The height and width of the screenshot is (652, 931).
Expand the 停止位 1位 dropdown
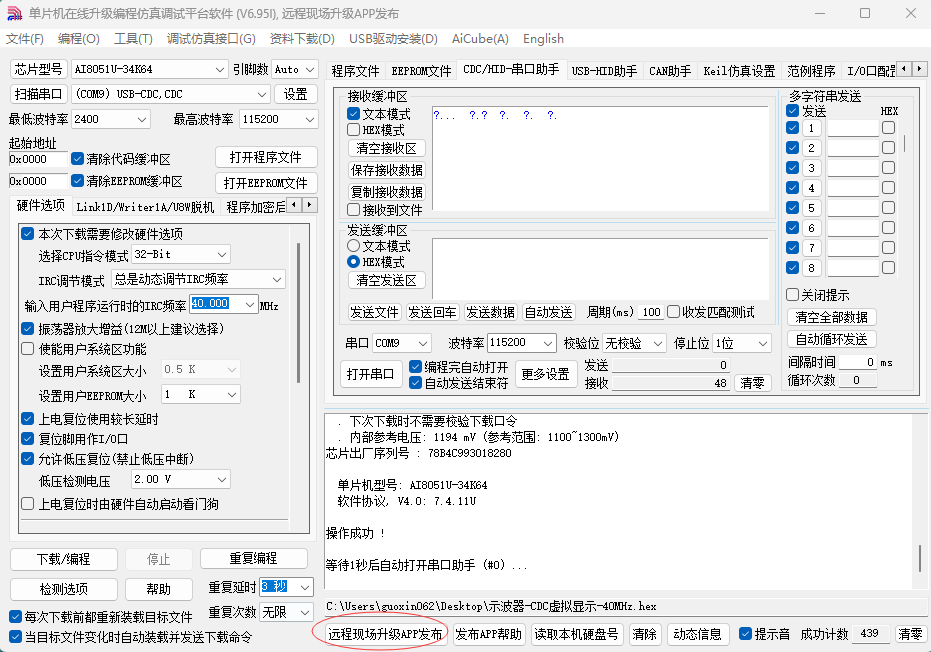(763, 343)
